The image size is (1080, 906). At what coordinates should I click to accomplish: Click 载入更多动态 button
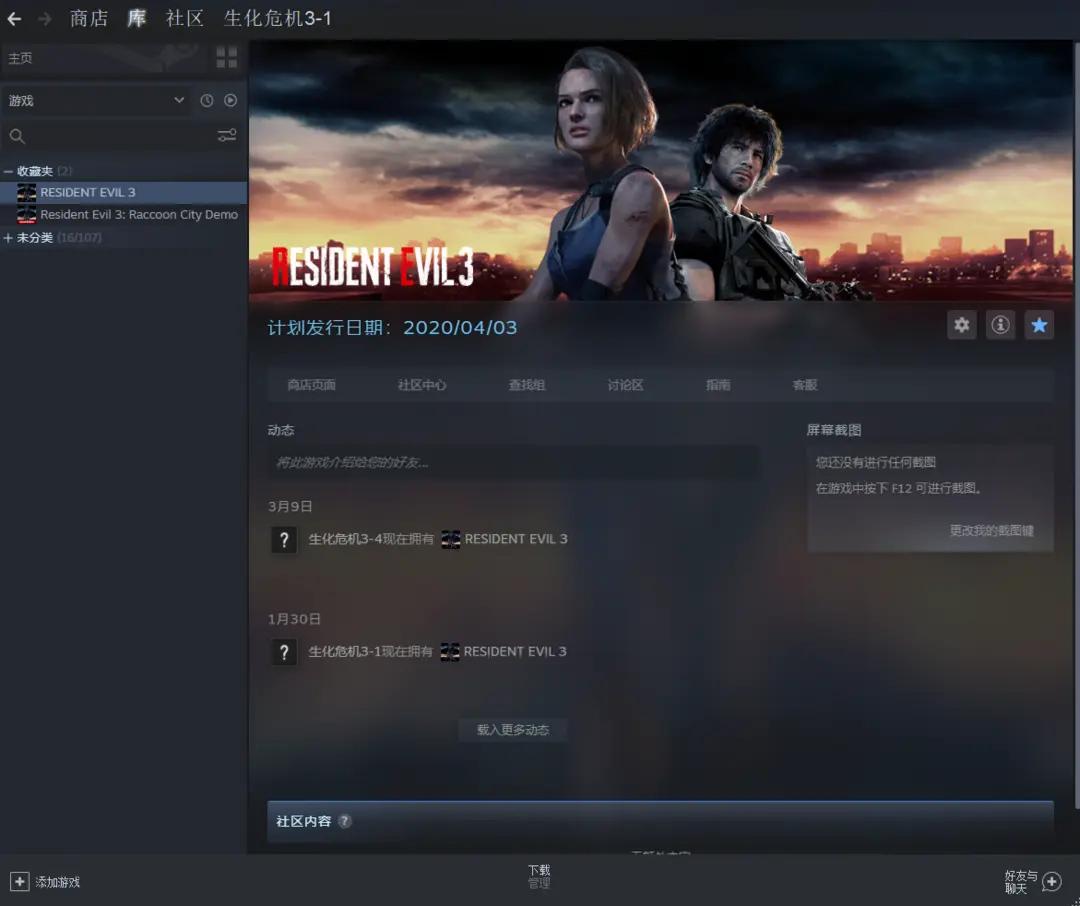pyautogui.click(x=513, y=730)
